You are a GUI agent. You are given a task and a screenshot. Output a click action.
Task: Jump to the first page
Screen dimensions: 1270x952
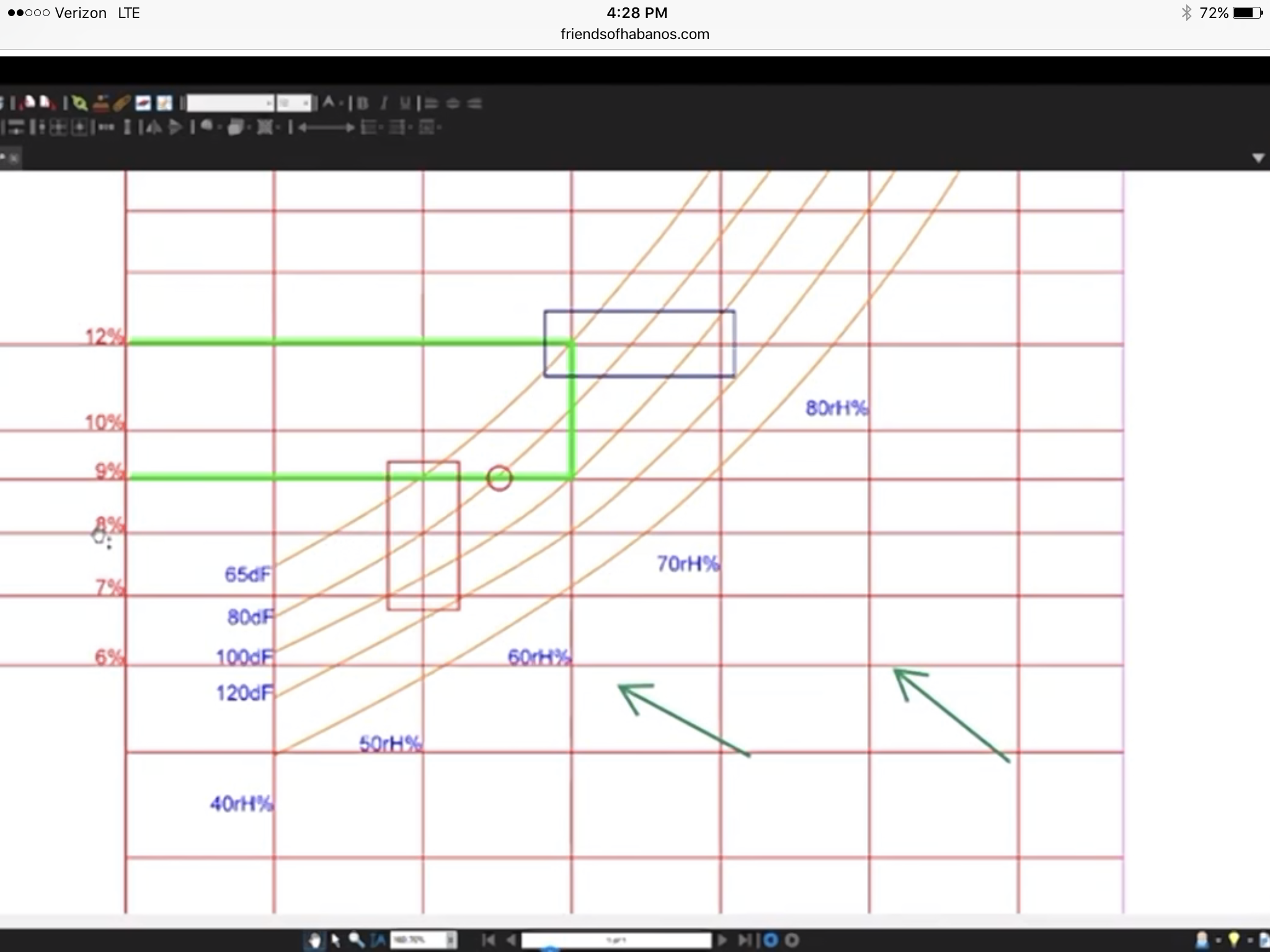[x=489, y=940]
